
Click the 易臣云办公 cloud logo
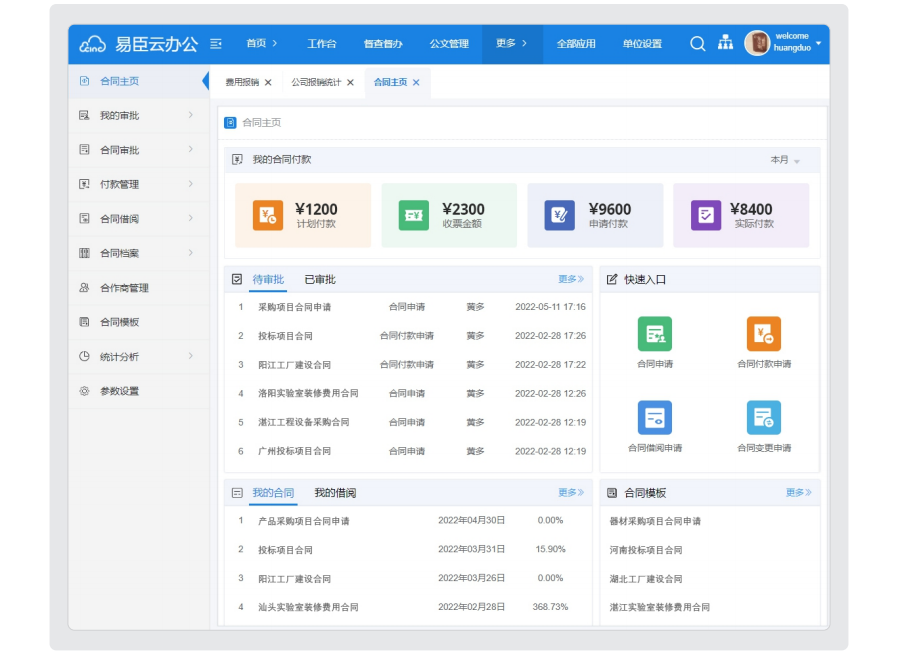(x=92, y=44)
